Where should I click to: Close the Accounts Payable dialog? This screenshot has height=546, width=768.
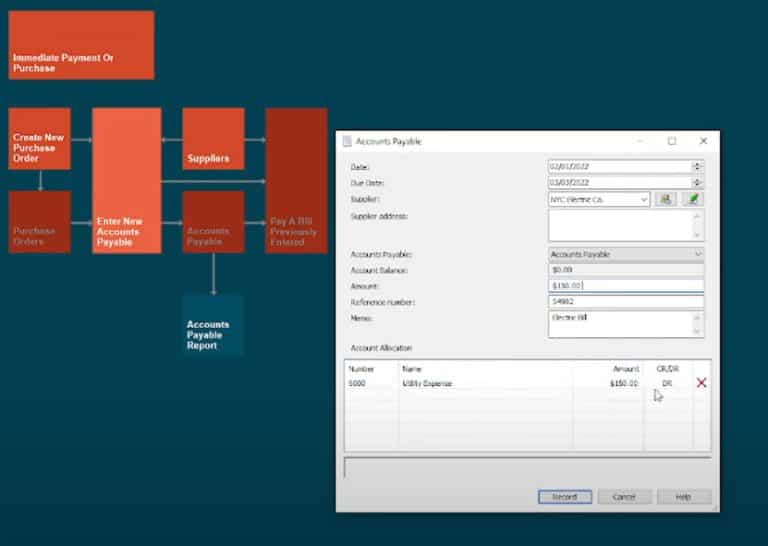(x=703, y=142)
